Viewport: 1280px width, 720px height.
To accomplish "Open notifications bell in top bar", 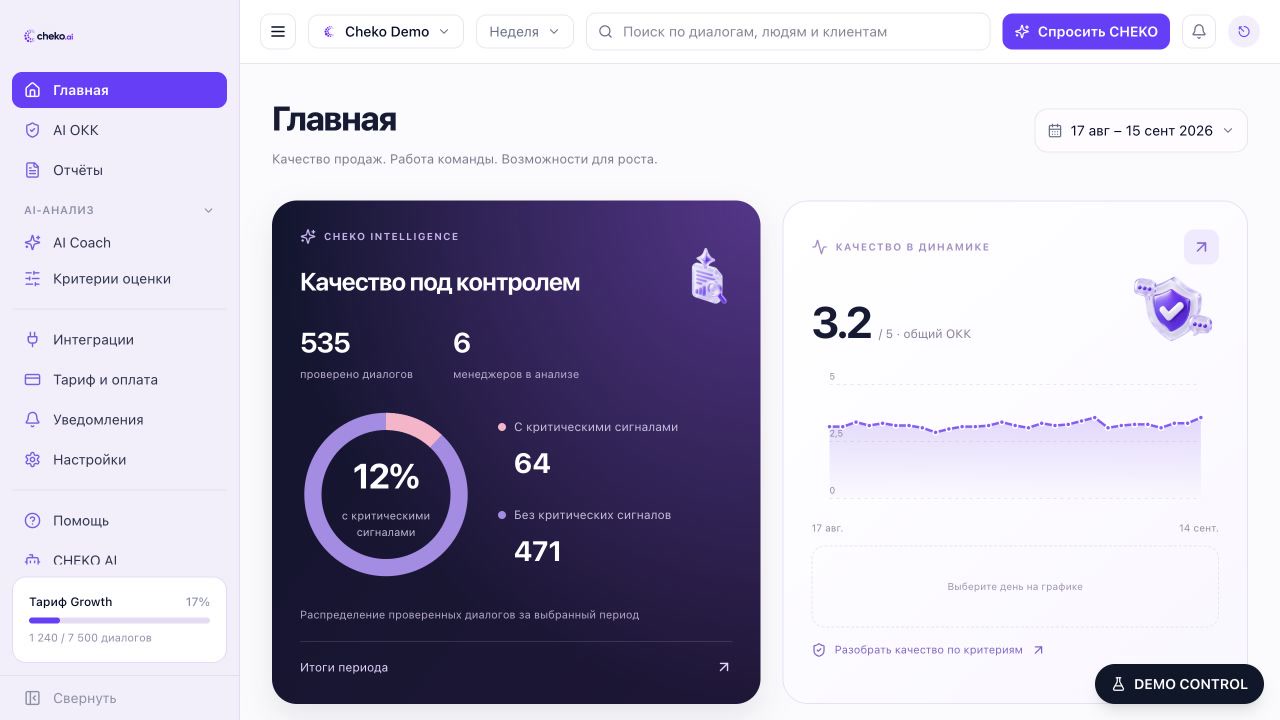I will tap(1199, 32).
